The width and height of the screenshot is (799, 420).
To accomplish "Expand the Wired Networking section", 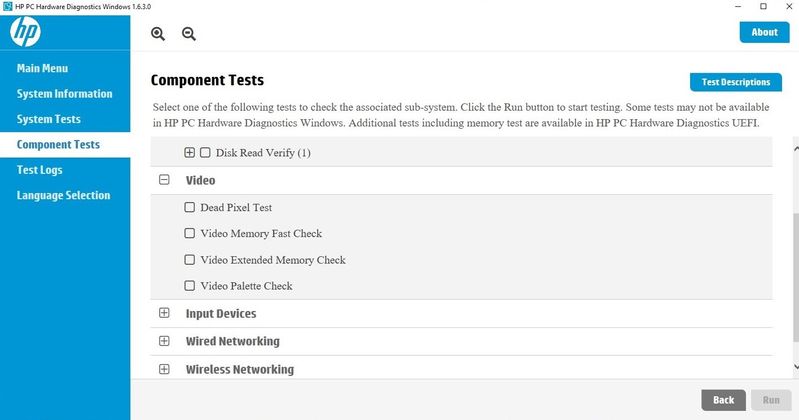I will point(164,340).
